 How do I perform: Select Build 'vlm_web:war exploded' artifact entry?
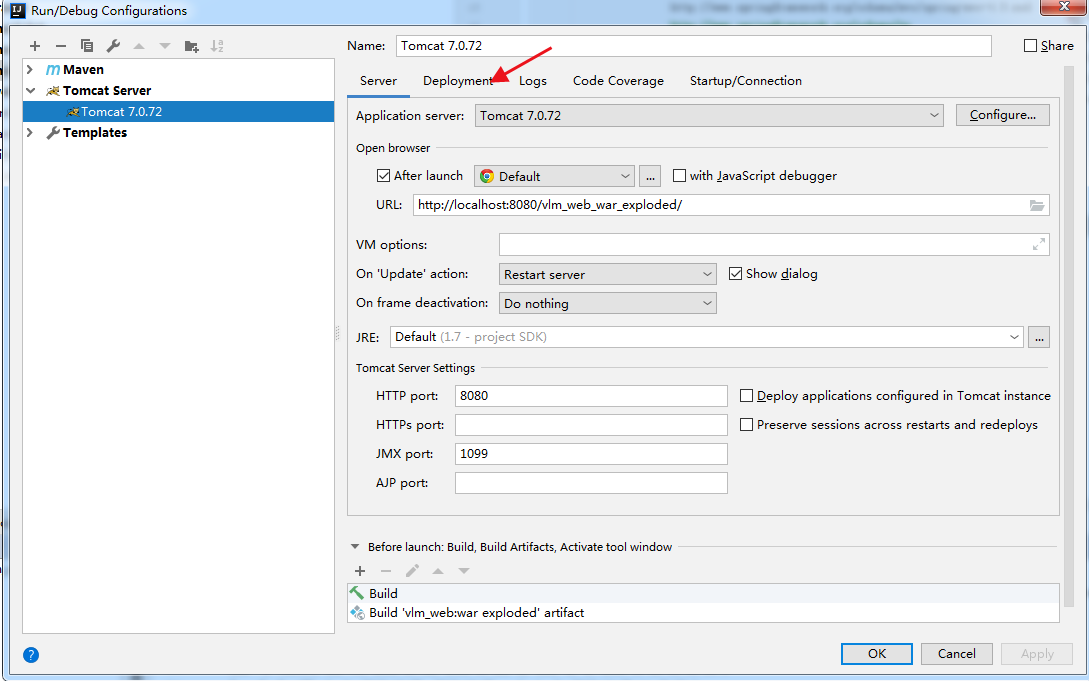tap(704, 612)
